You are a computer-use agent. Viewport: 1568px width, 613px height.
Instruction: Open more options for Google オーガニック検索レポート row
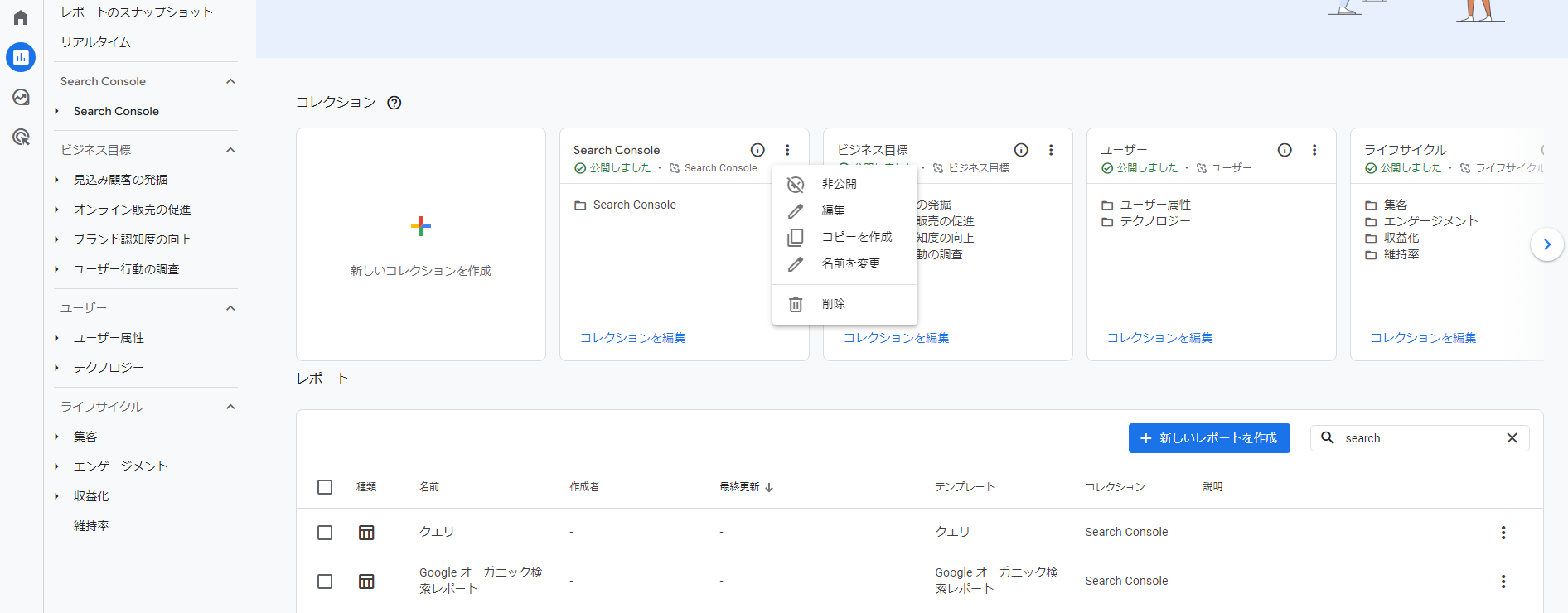point(1503,582)
